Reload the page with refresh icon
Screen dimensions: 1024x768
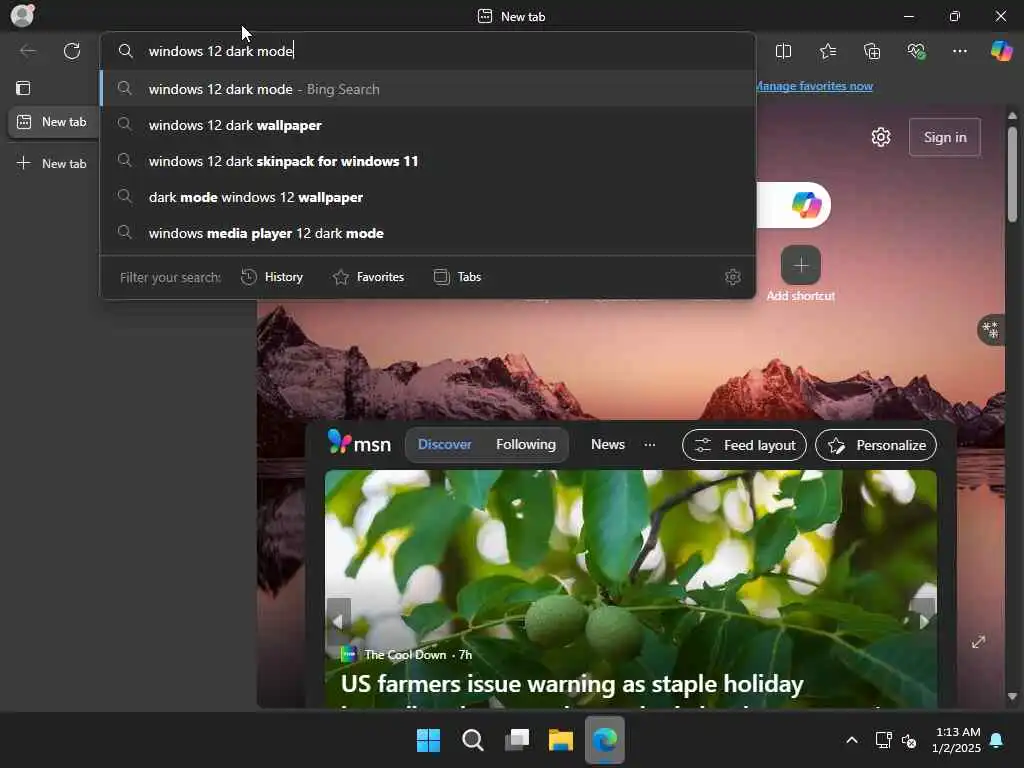pyautogui.click(x=72, y=51)
